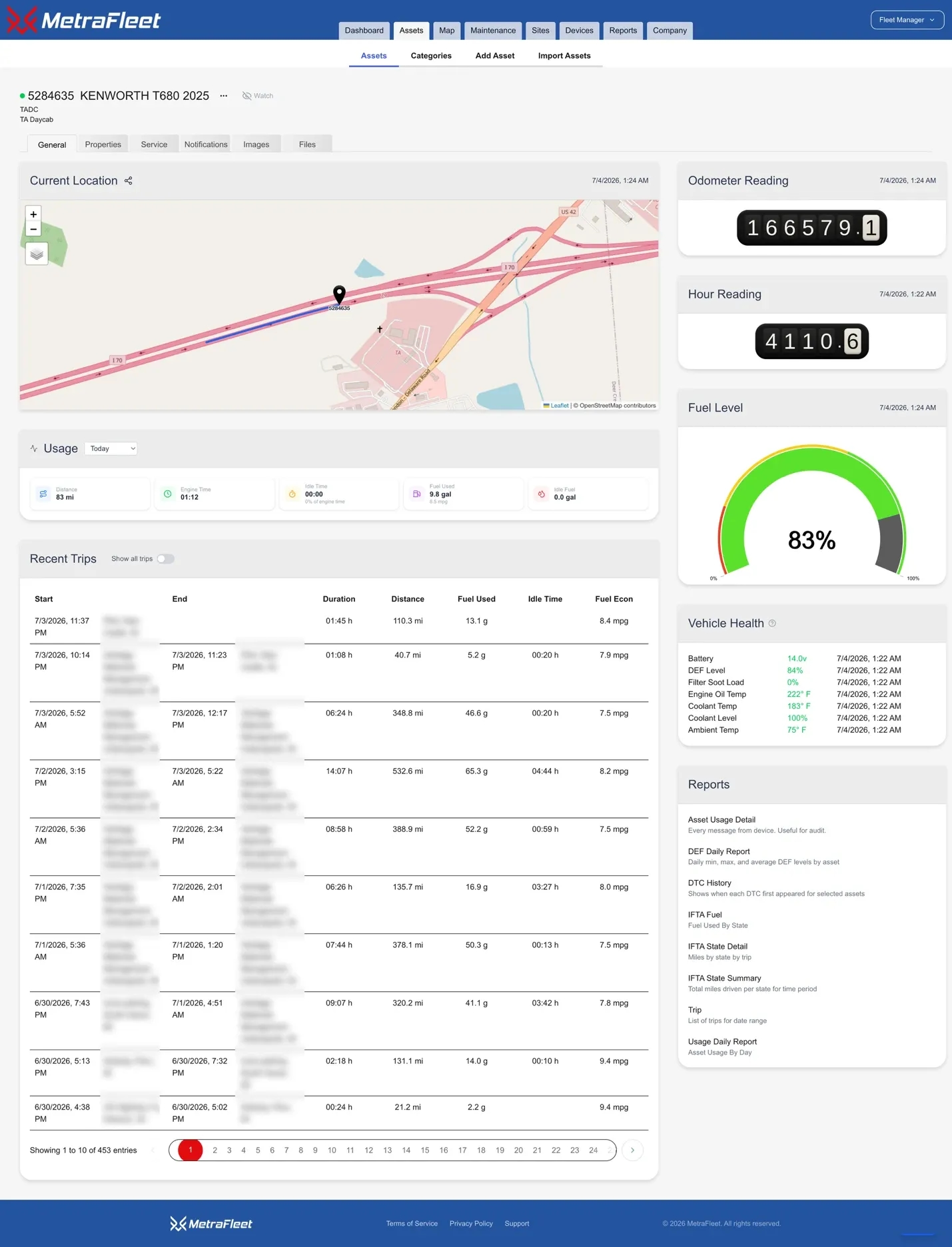This screenshot has height=1247, width=952.
Task: Open the Fleet Manager user dropdown
Action: pos(907,20)
